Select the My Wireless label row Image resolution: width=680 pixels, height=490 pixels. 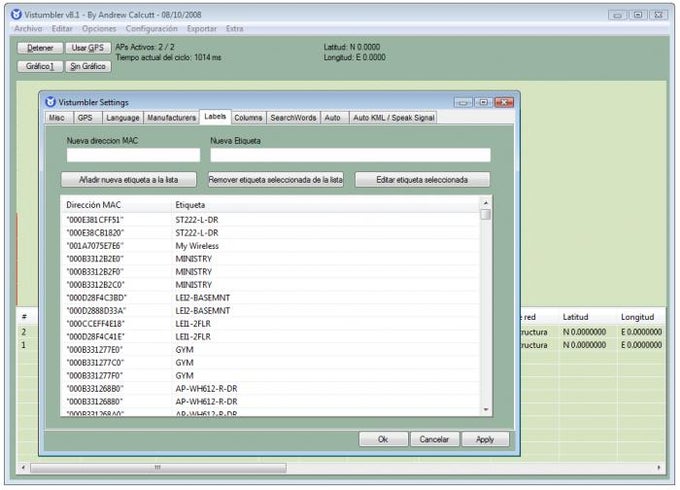point(271,246)
